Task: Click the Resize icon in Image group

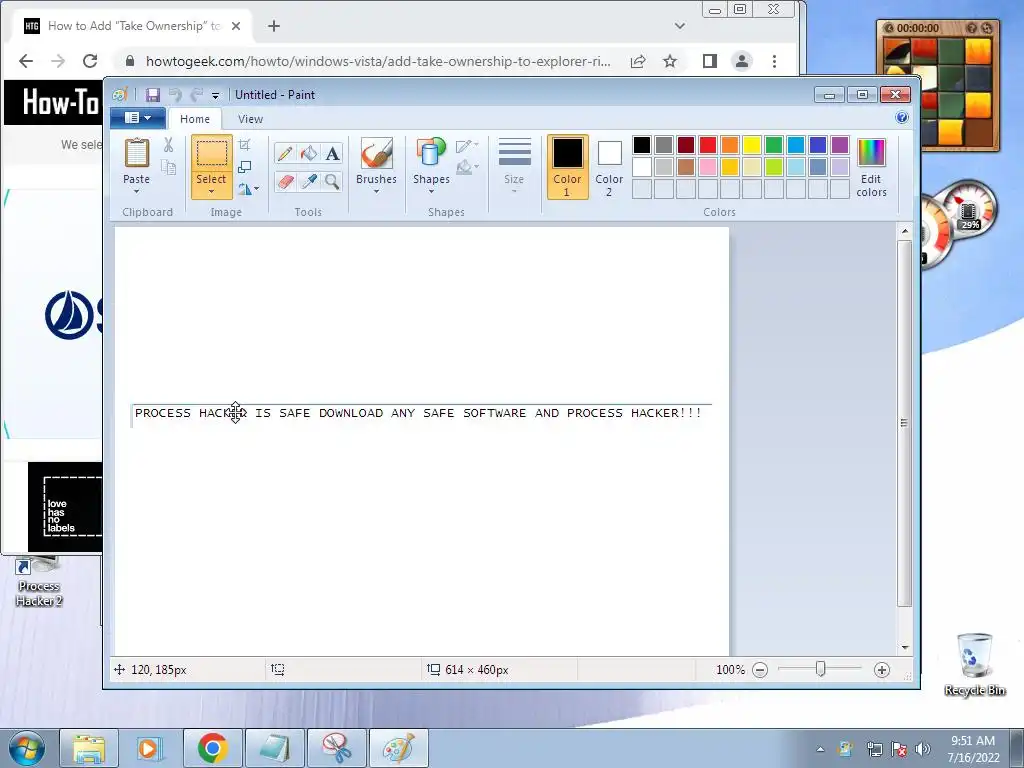Action: tap(245, 167)
